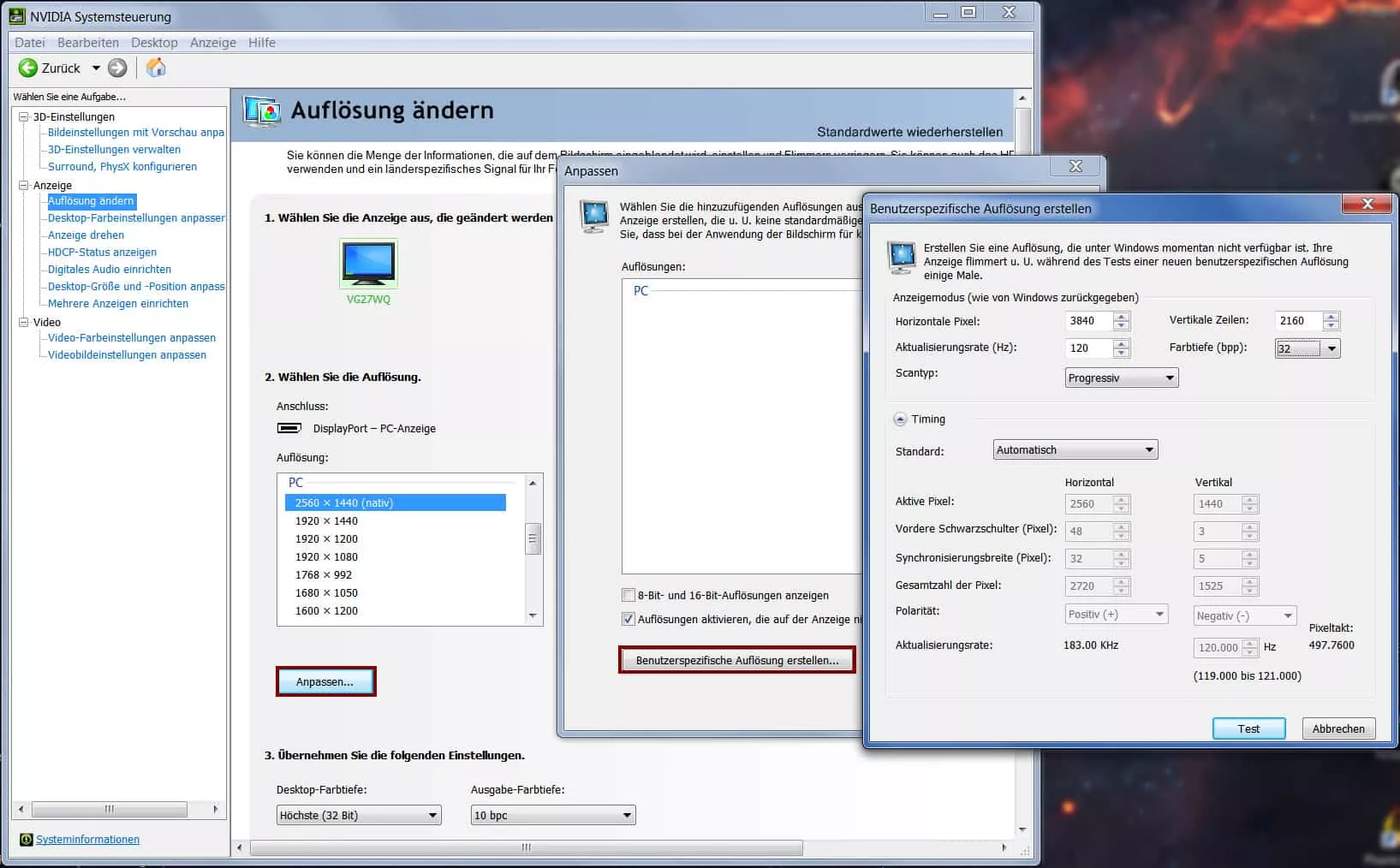
Task: Open the Datei menu
Action: click(30, 43)
